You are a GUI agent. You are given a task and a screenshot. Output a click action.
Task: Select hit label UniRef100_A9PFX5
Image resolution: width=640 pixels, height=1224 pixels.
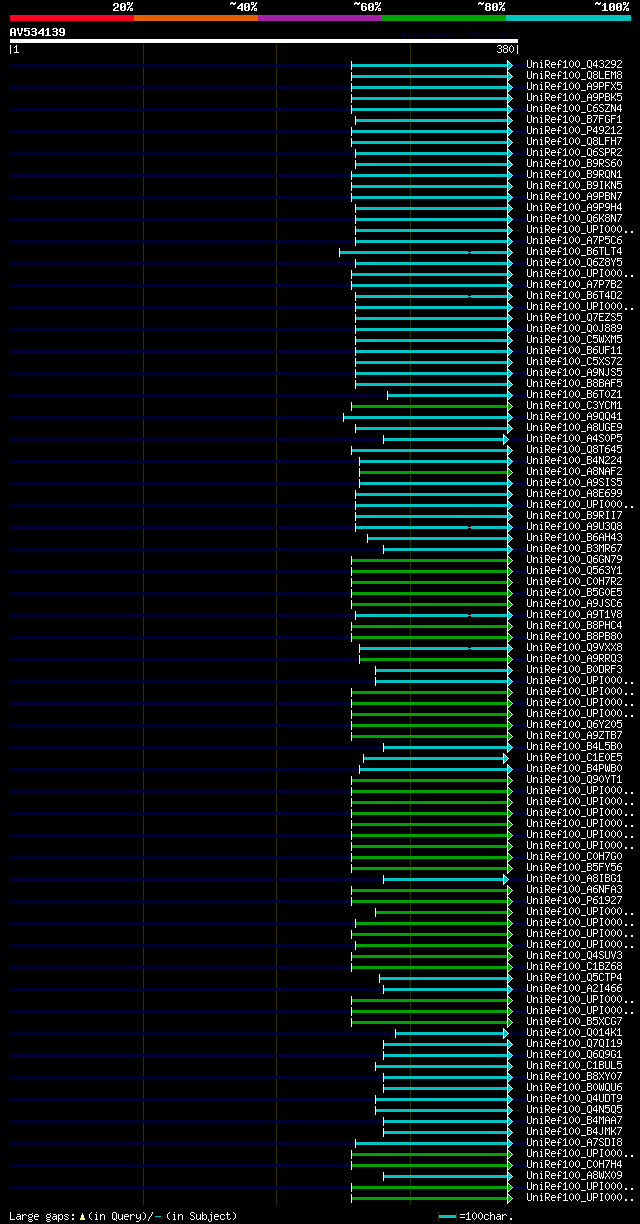(574, 86)
